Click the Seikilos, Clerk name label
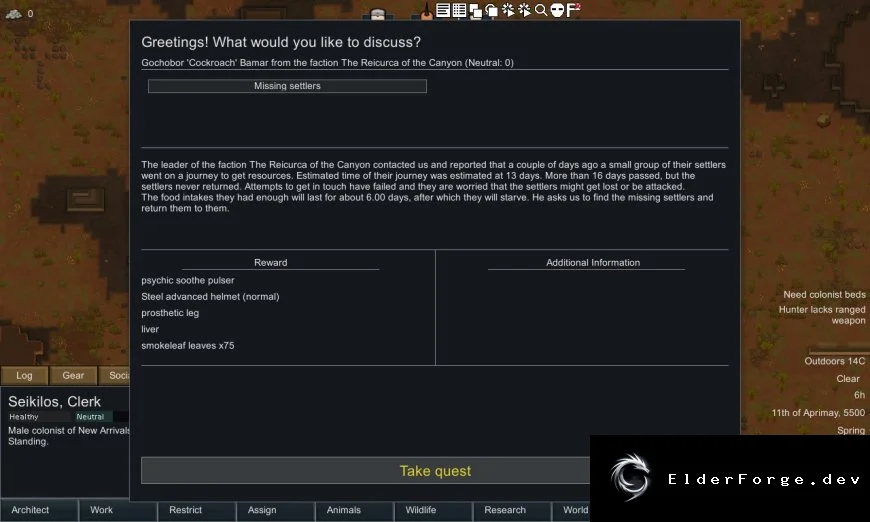The height and width of the screenshot is (522, 870). coord(54,402)
